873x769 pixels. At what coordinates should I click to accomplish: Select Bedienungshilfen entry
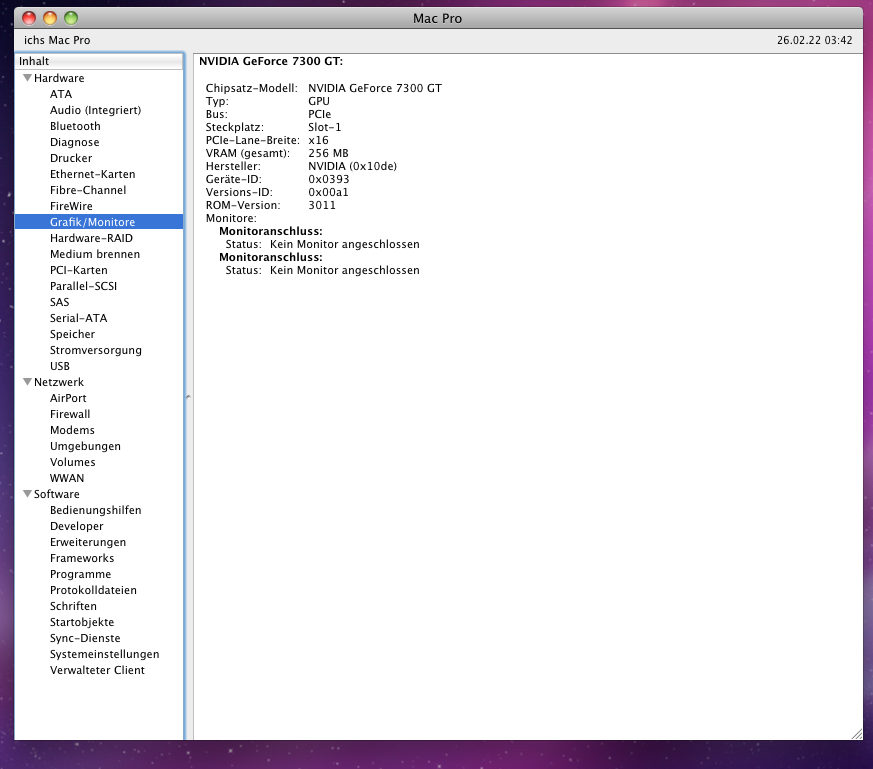[96, 510]
